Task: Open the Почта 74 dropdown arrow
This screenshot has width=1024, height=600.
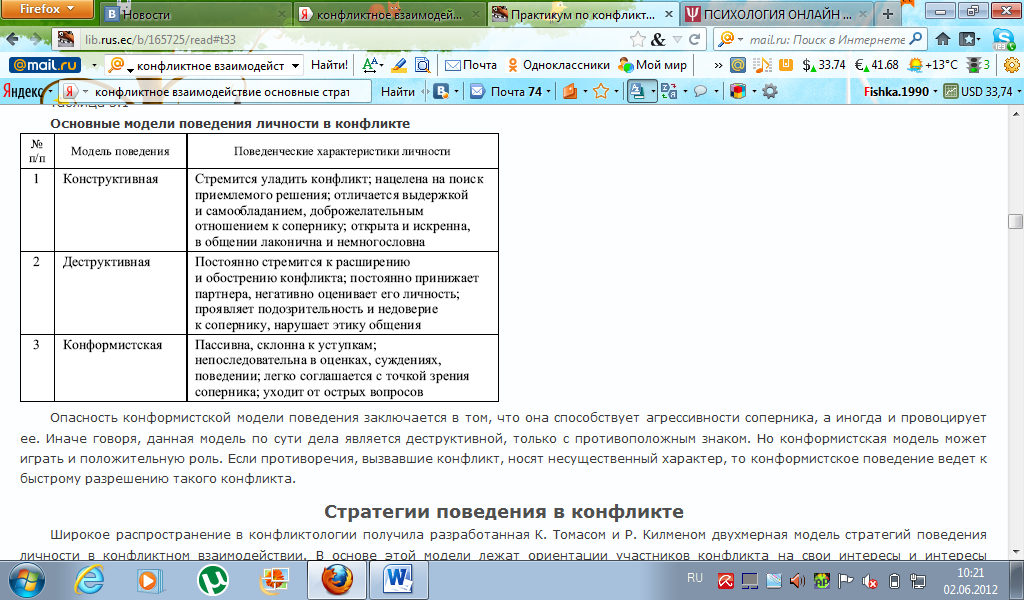Action: (x=549, y=92)
